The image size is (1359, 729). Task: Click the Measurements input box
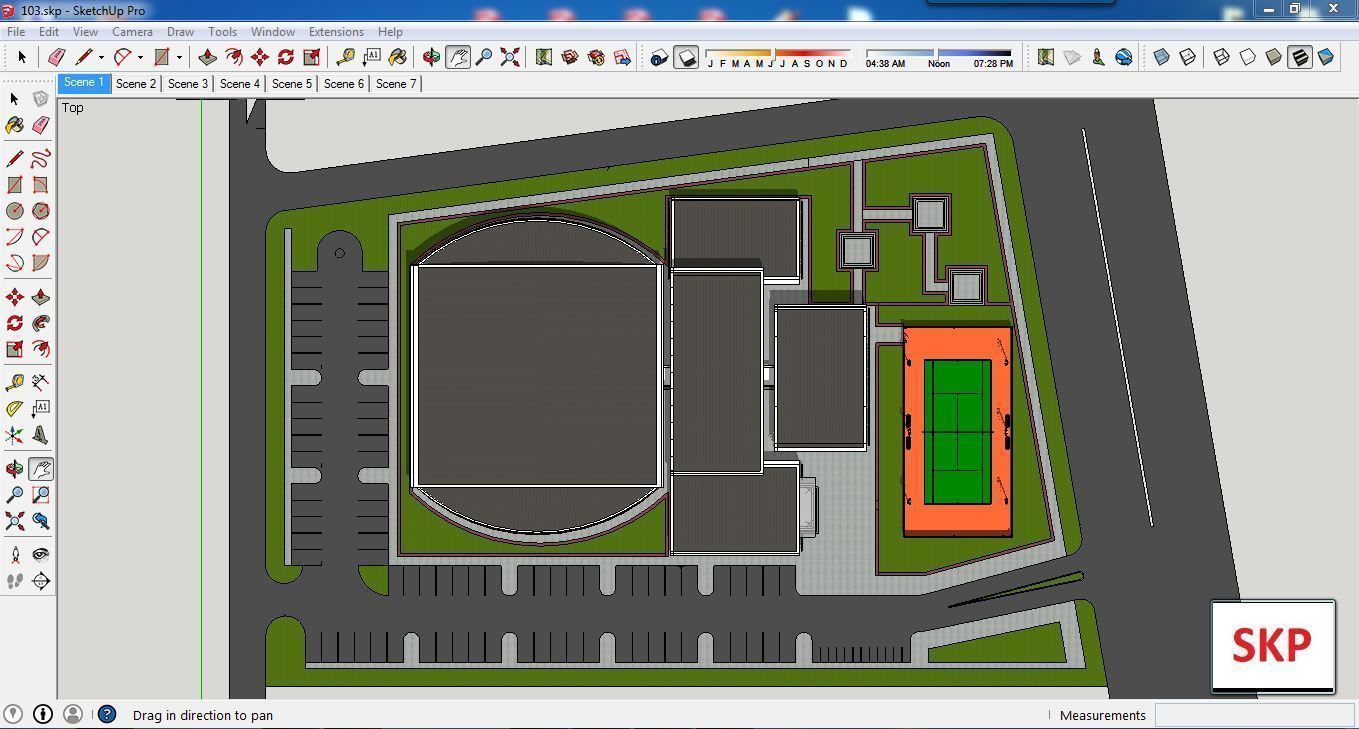point(1254,715)
